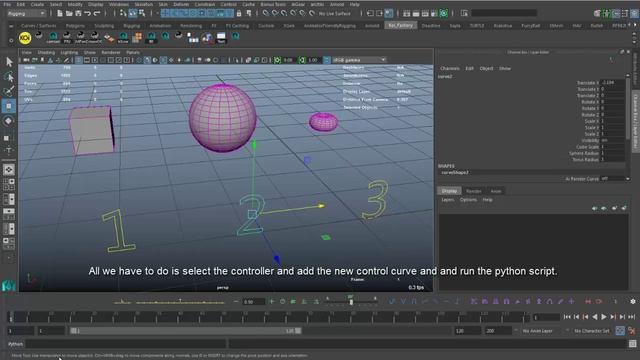Image resolution: width=640 pixels, height=360 pixels.
Task: Click the Undo arrow icon
Action: point(87,13)
